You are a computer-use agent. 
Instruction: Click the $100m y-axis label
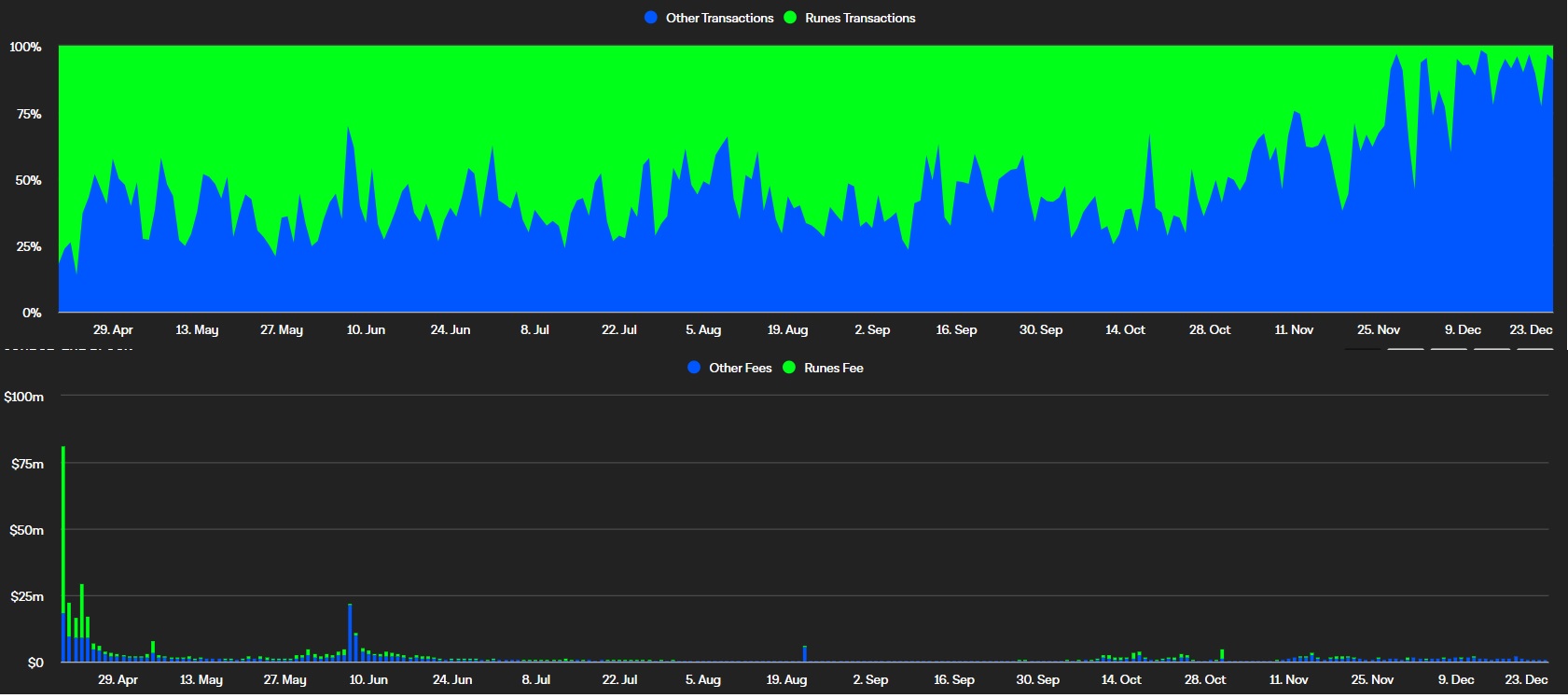tap(24, 397)
